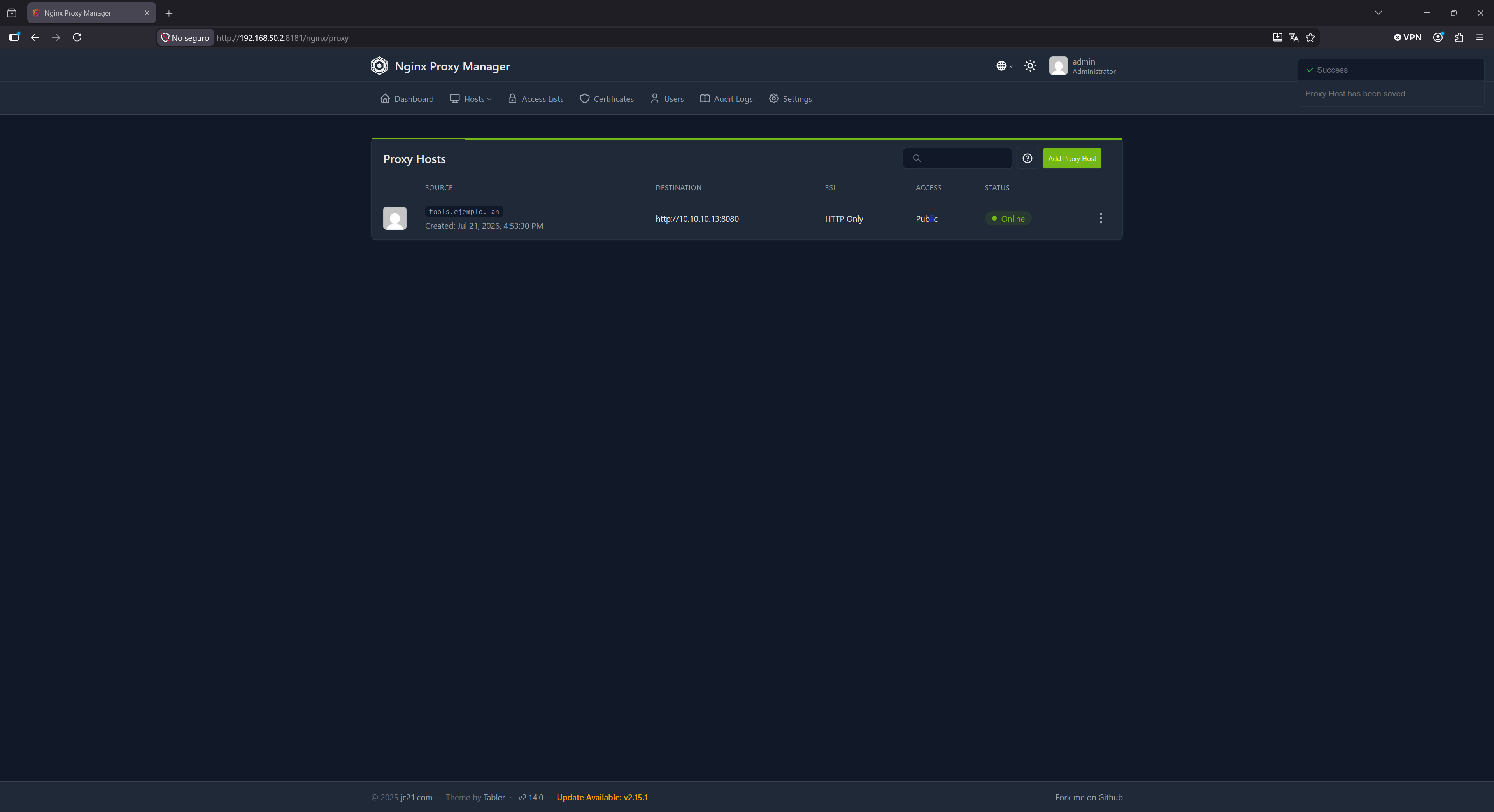Viewport: 1494px width, 812px height.
Task: Expand the Hosts menu
Action: pyautogui.click(x=471, y=99)
